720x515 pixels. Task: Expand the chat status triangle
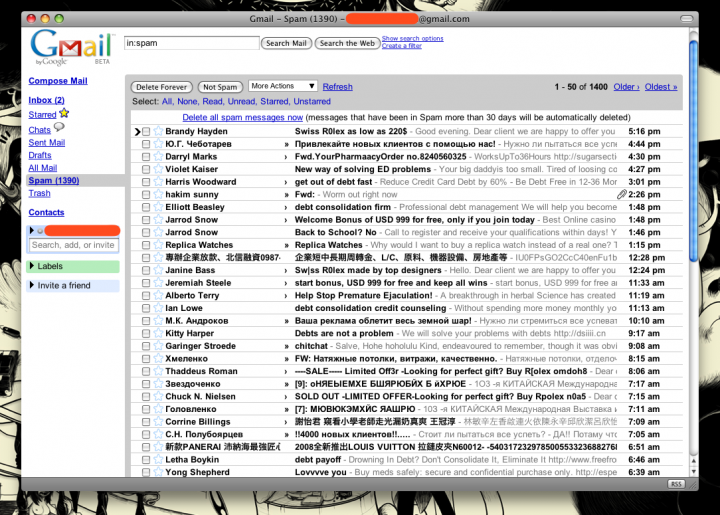pyautogui.click(x=31, y=230)
